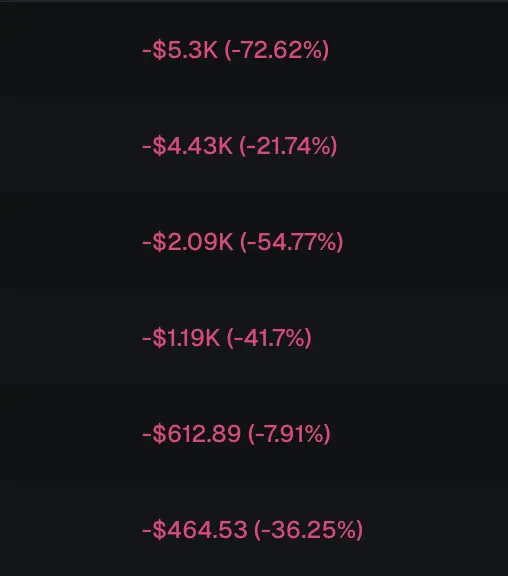This screenshot has height=576, width=508.
Task: Click the -$2.09K loss amount
Action: tap(188, 242)
